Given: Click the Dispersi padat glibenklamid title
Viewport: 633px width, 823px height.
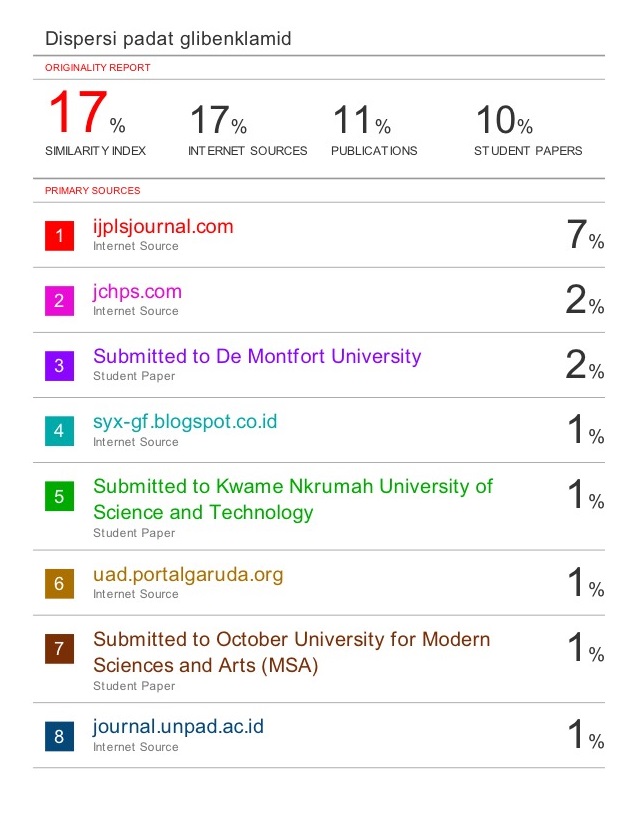Looking at the screenshot, I should point(168,39).
